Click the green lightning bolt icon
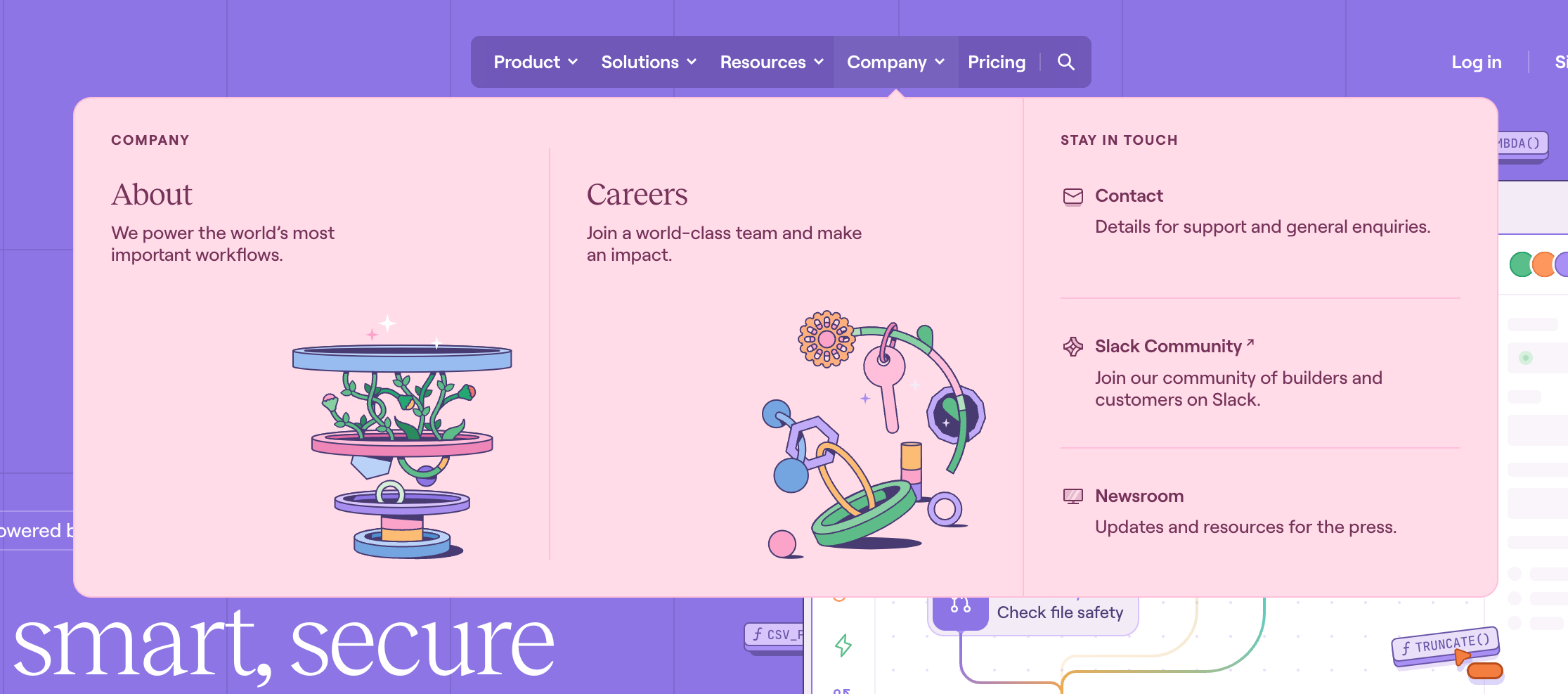Viewport: 1568px width, 694px height. (x=843, y=645)
